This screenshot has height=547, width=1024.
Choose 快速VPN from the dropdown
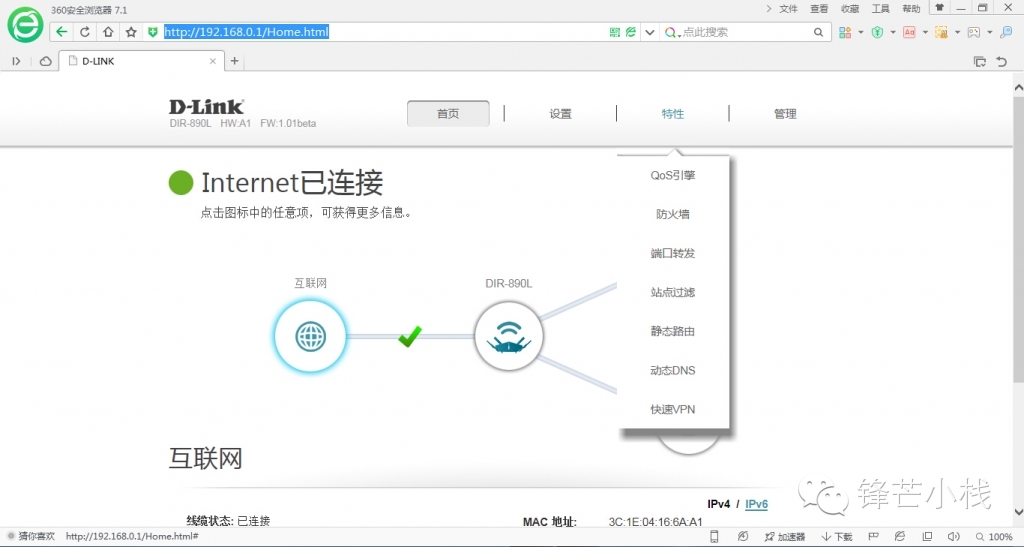coord(673,409)
